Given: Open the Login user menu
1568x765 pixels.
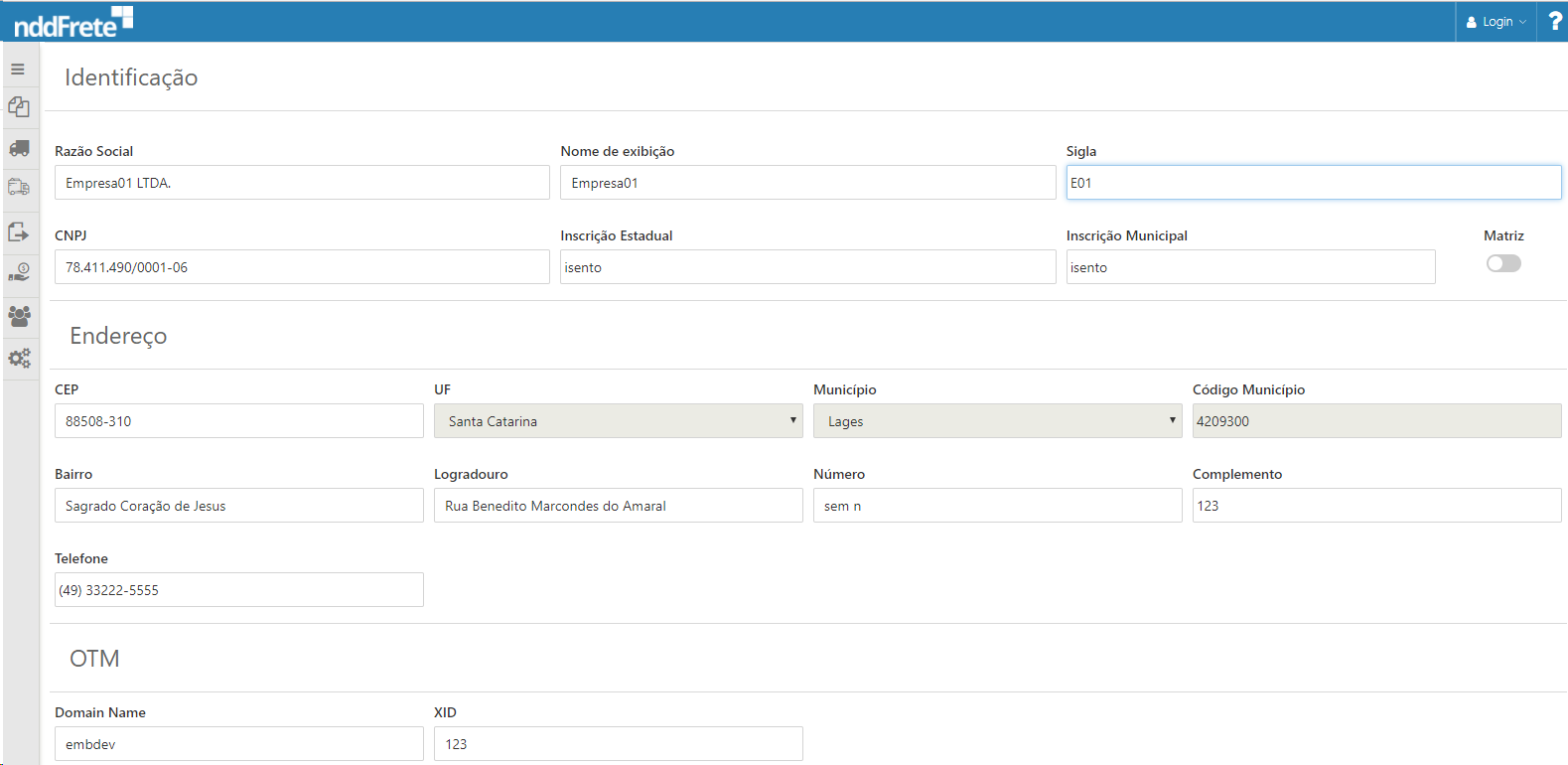Looking at the screenshot, I should (1497, 22).
